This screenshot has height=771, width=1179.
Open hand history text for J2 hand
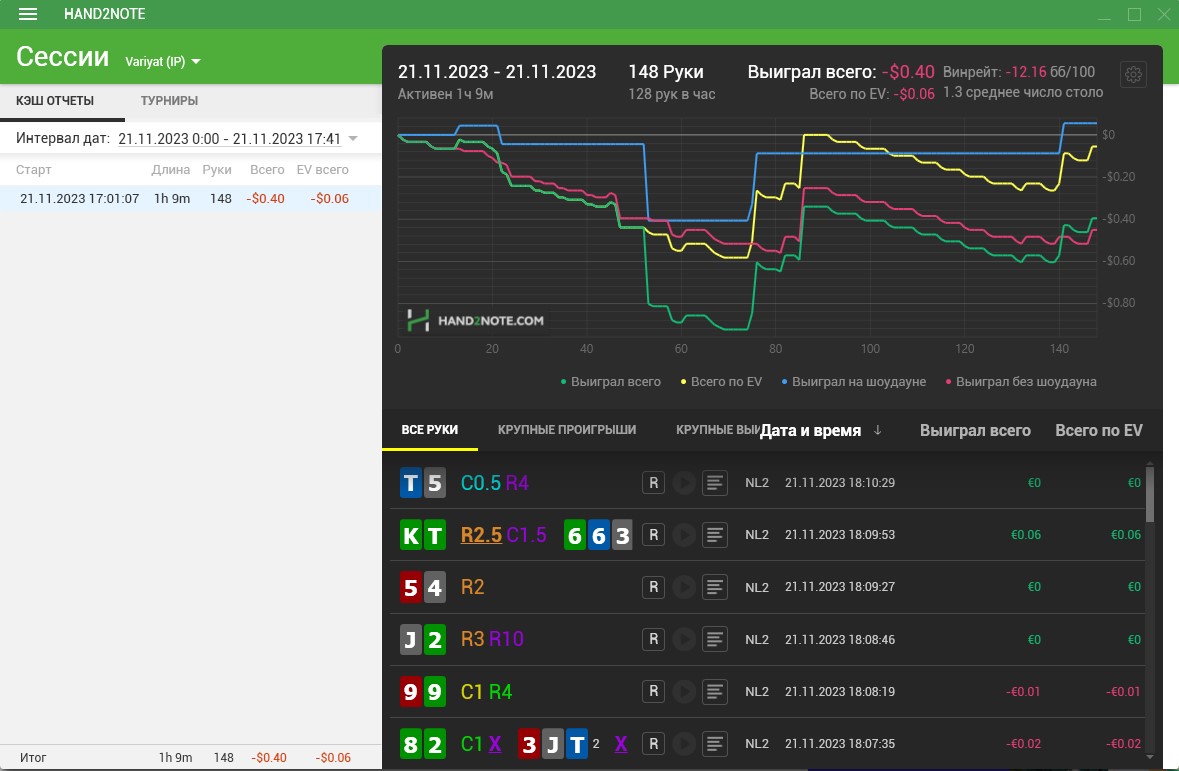714,639
